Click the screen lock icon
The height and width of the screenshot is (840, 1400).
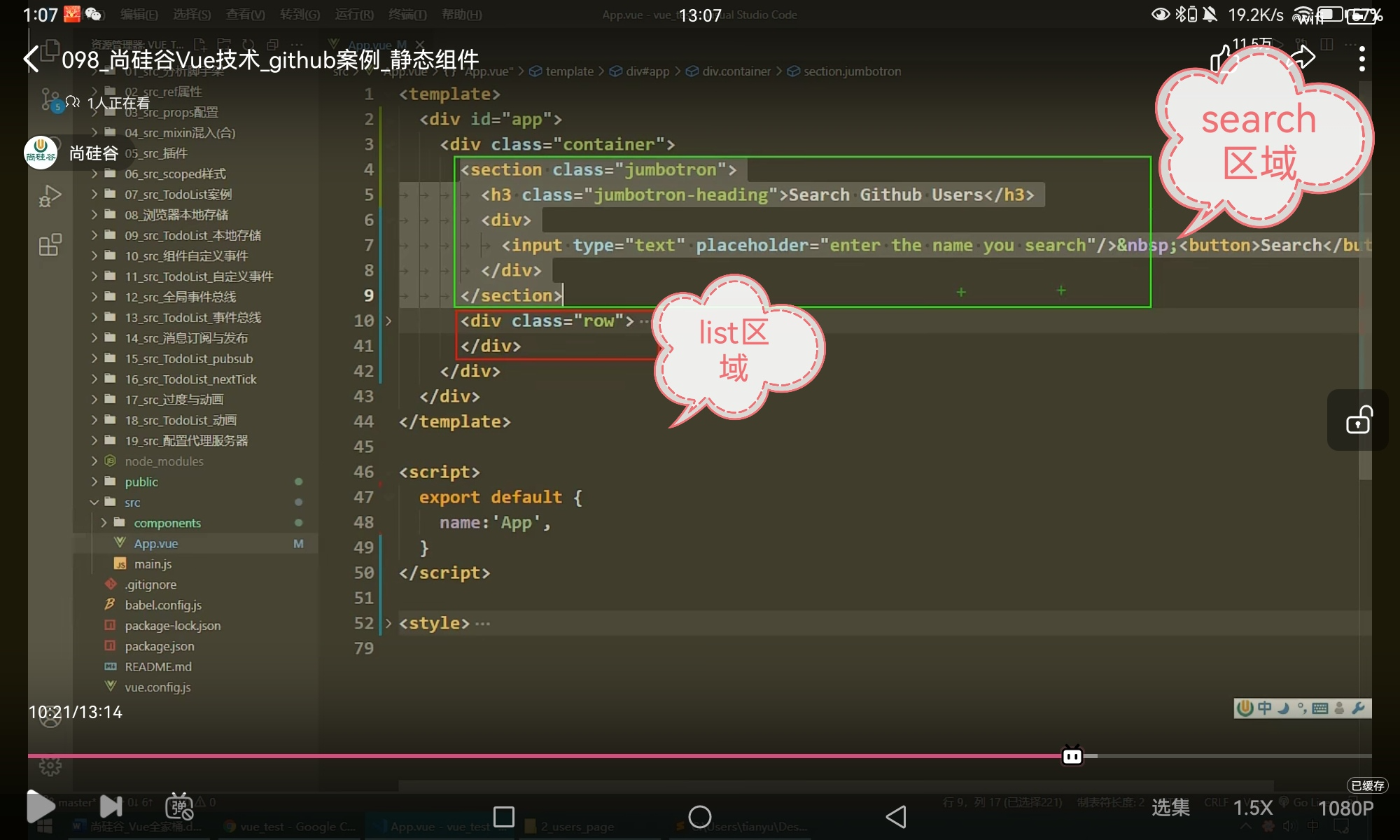coord(1358,421)
